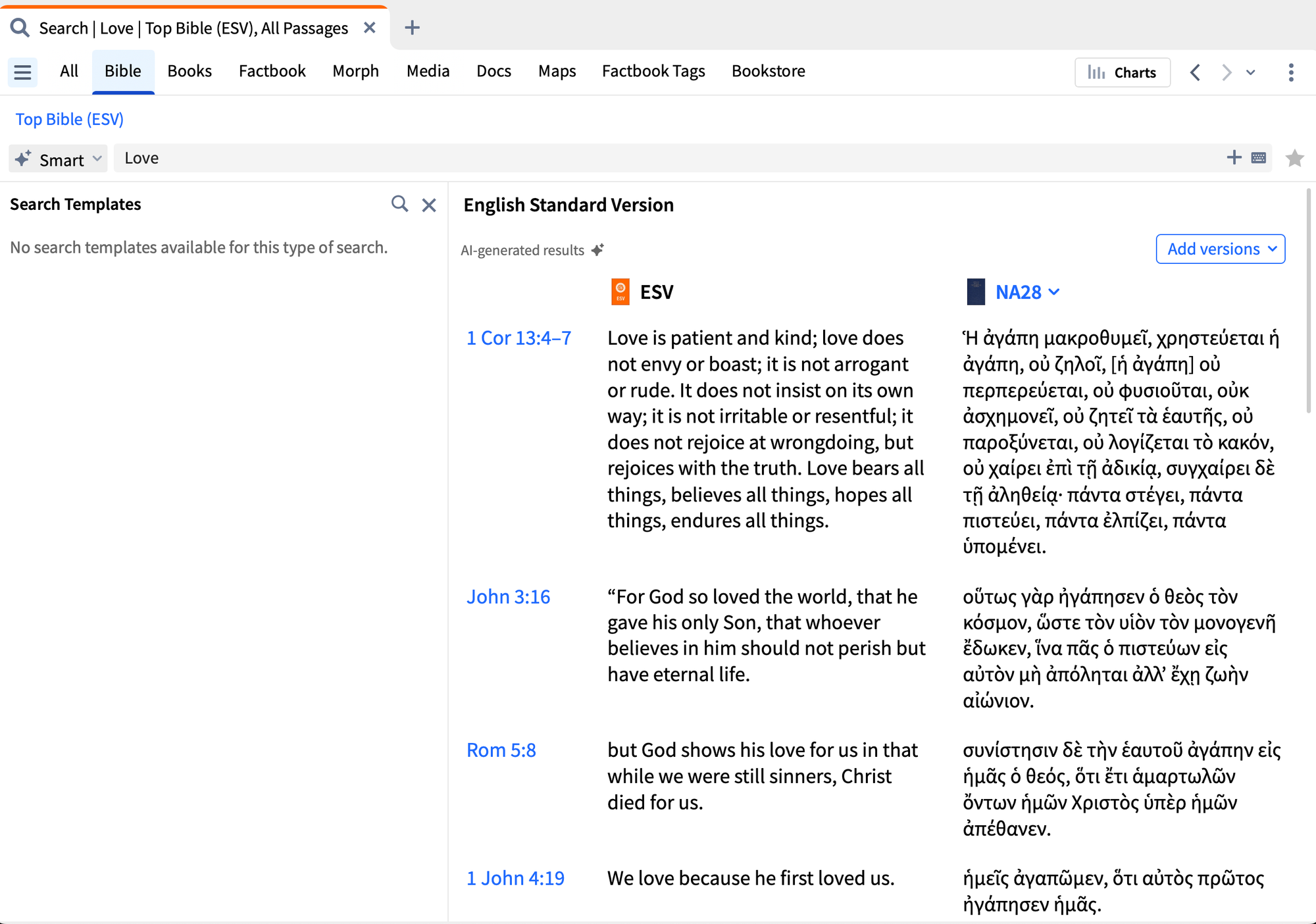Open the Factbook tab
Screen dimensions: 1316x924
272,71
